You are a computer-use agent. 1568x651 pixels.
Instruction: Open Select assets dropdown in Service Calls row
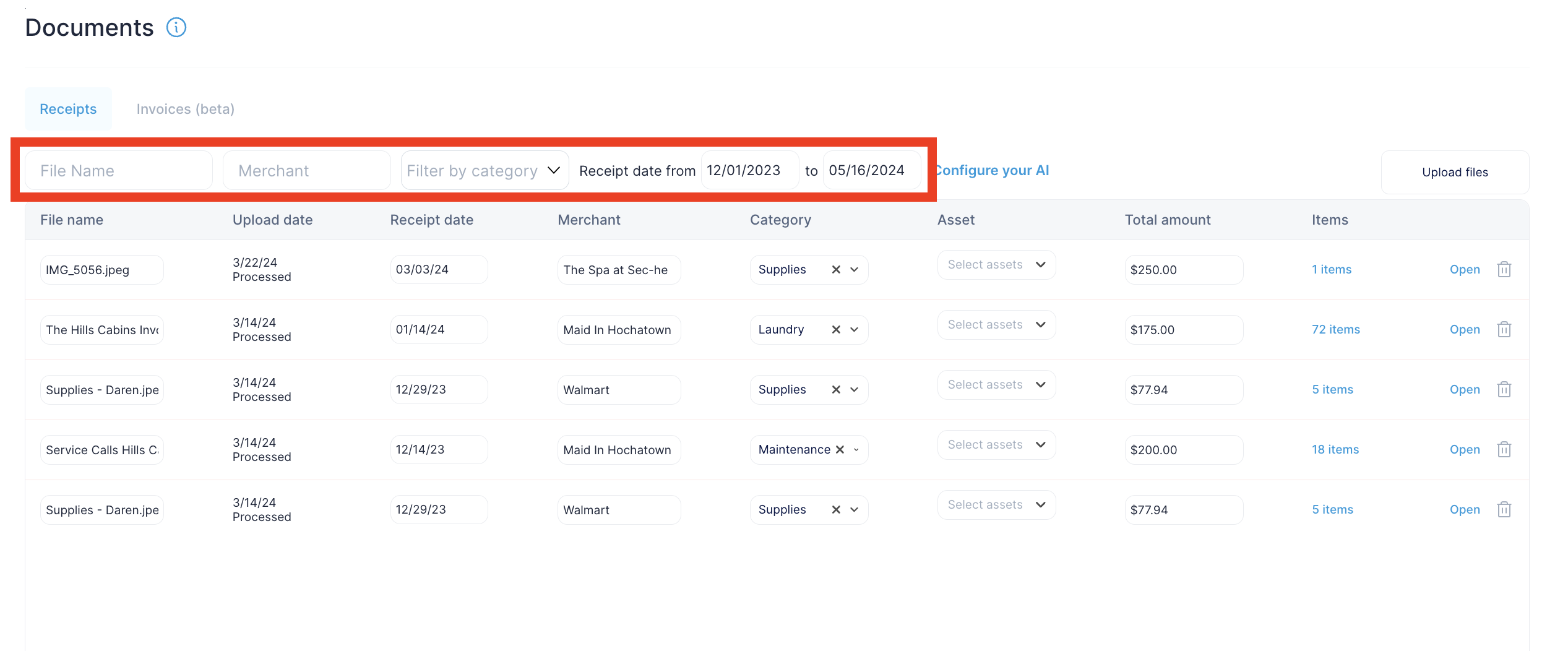(996, 445)
